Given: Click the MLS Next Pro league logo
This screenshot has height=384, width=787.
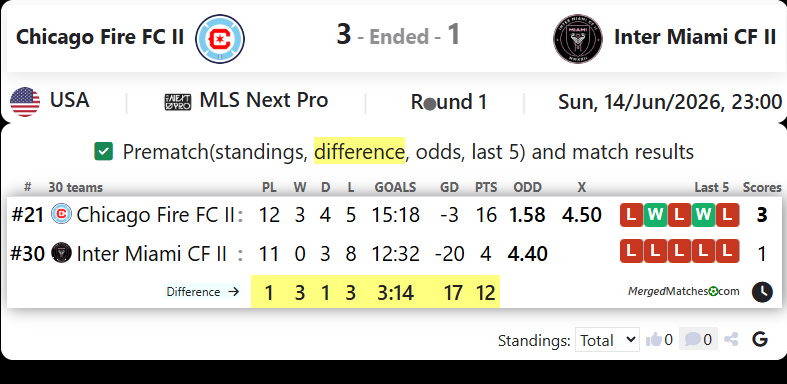Looking at the screenshot, I should [178, 102].
